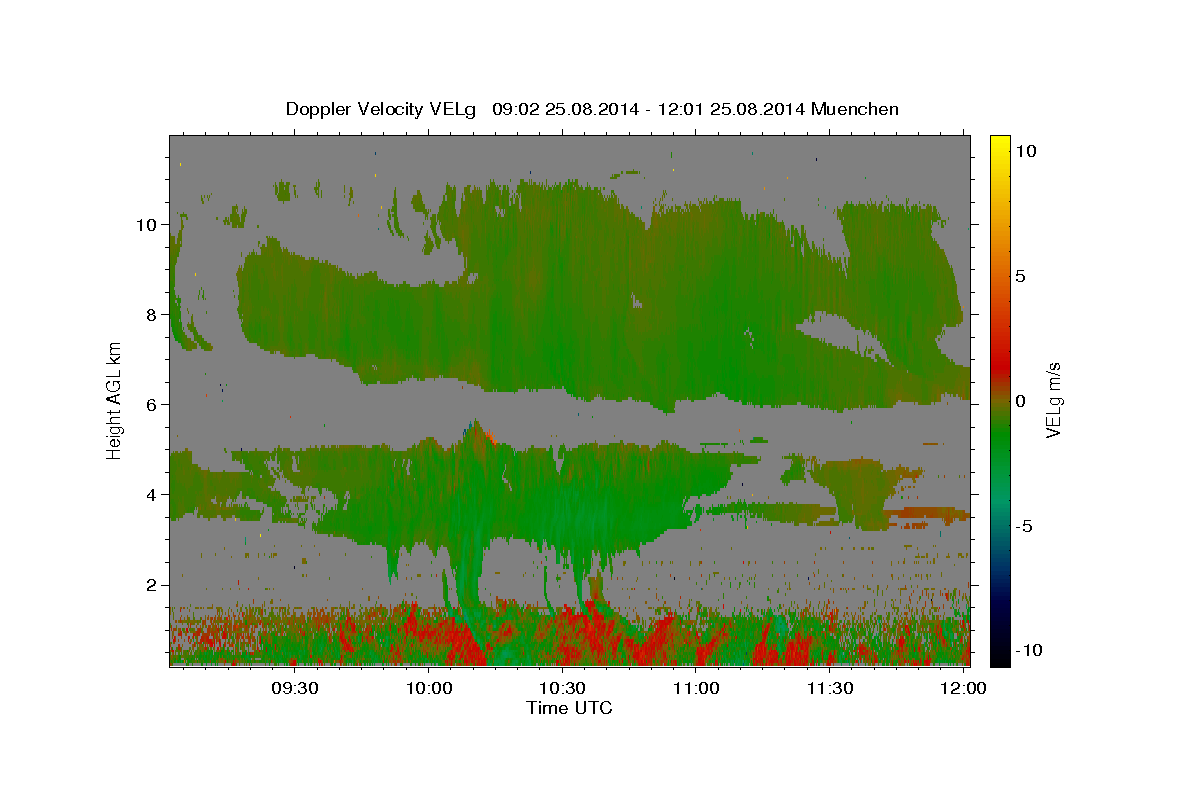The height and width of the screenshot is (800, 1200).
Task: Click the yellow top of the colorbar
Action: pyautogui.click(x=1000, y=145)
